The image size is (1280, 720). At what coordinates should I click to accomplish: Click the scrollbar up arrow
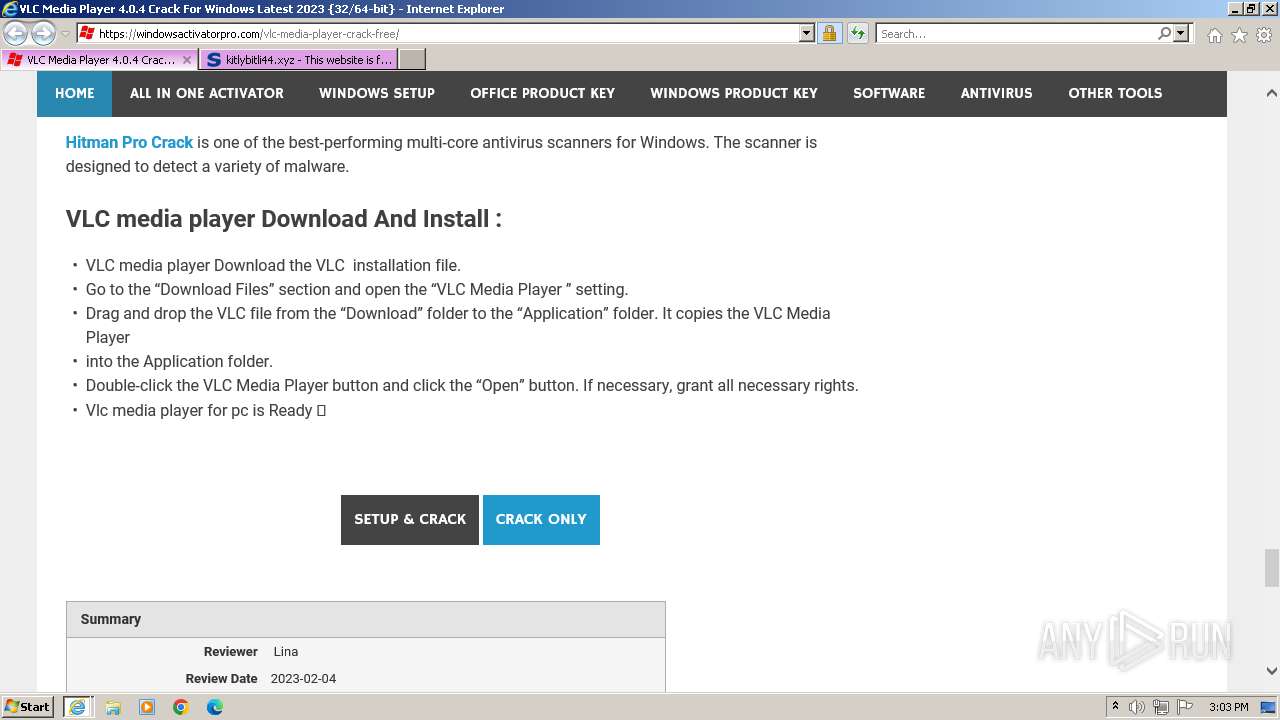(x=1272, y=93)
